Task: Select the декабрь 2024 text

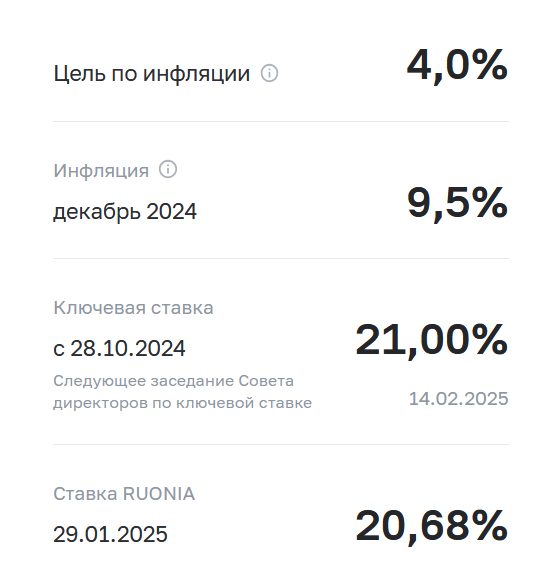Action: pos(125,212)
